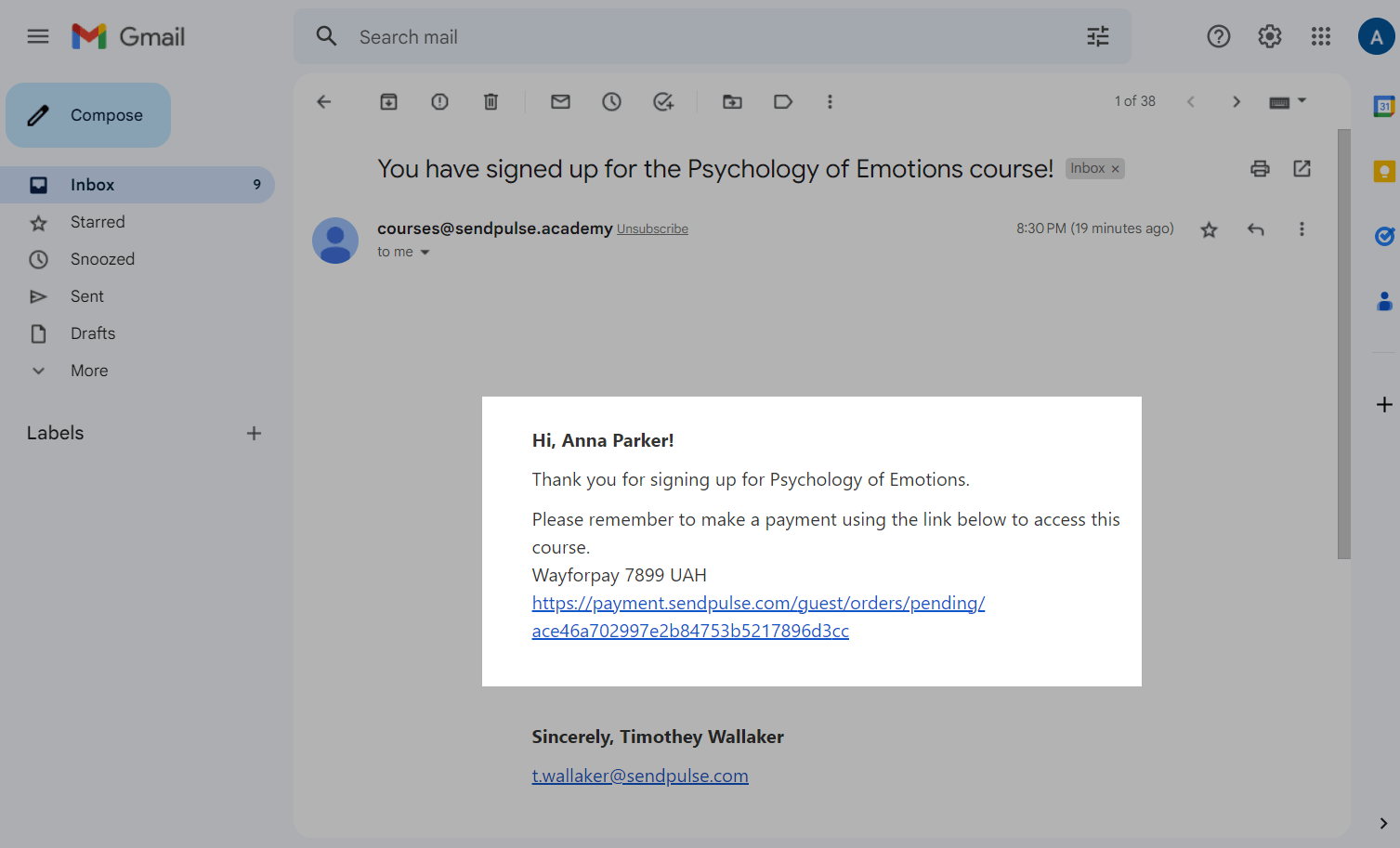Image resolution: width=1400 pixels, height=848 pixels.
Task: Click the search magnifier icon
Action: pyautogui.click(x=326, y=36)
